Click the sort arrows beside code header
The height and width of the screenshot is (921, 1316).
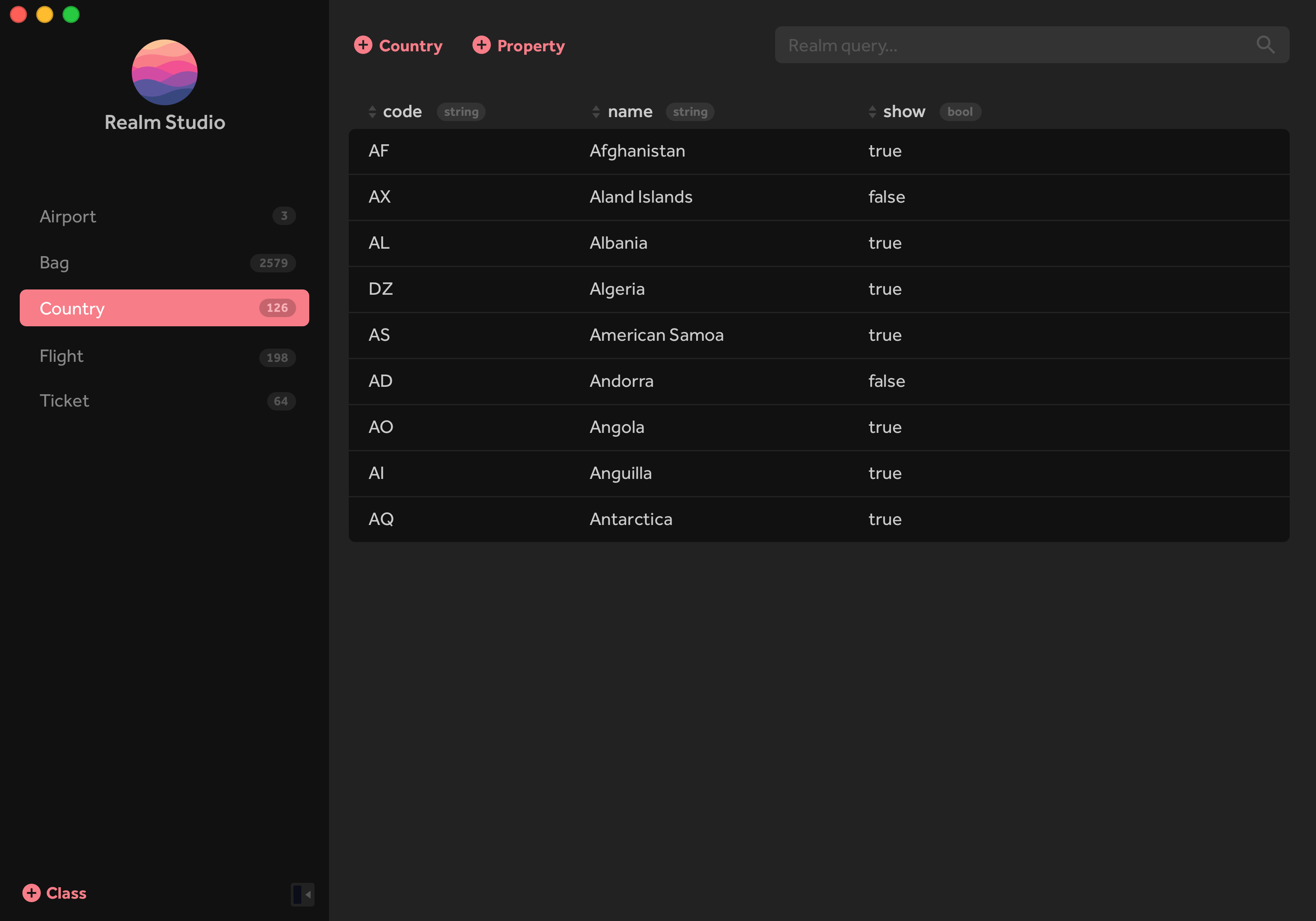click(372, 112)
